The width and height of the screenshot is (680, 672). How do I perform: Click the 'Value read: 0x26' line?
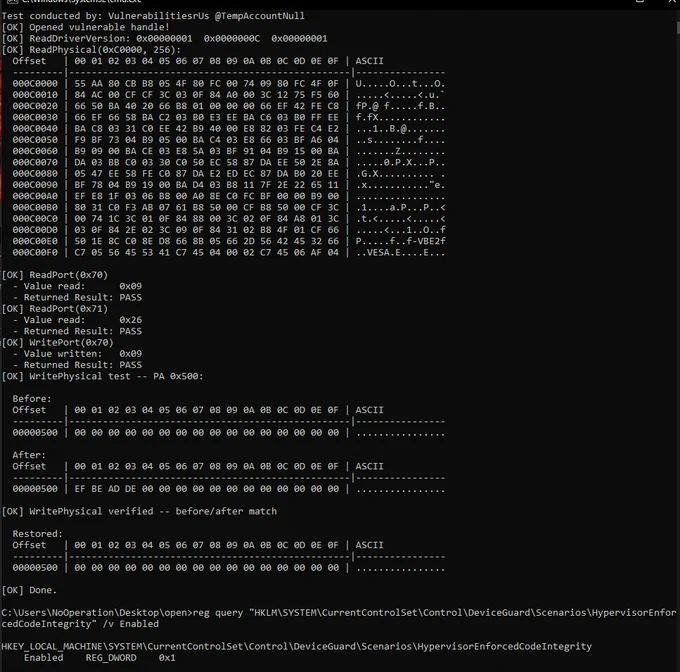click(x=77, y=320)
